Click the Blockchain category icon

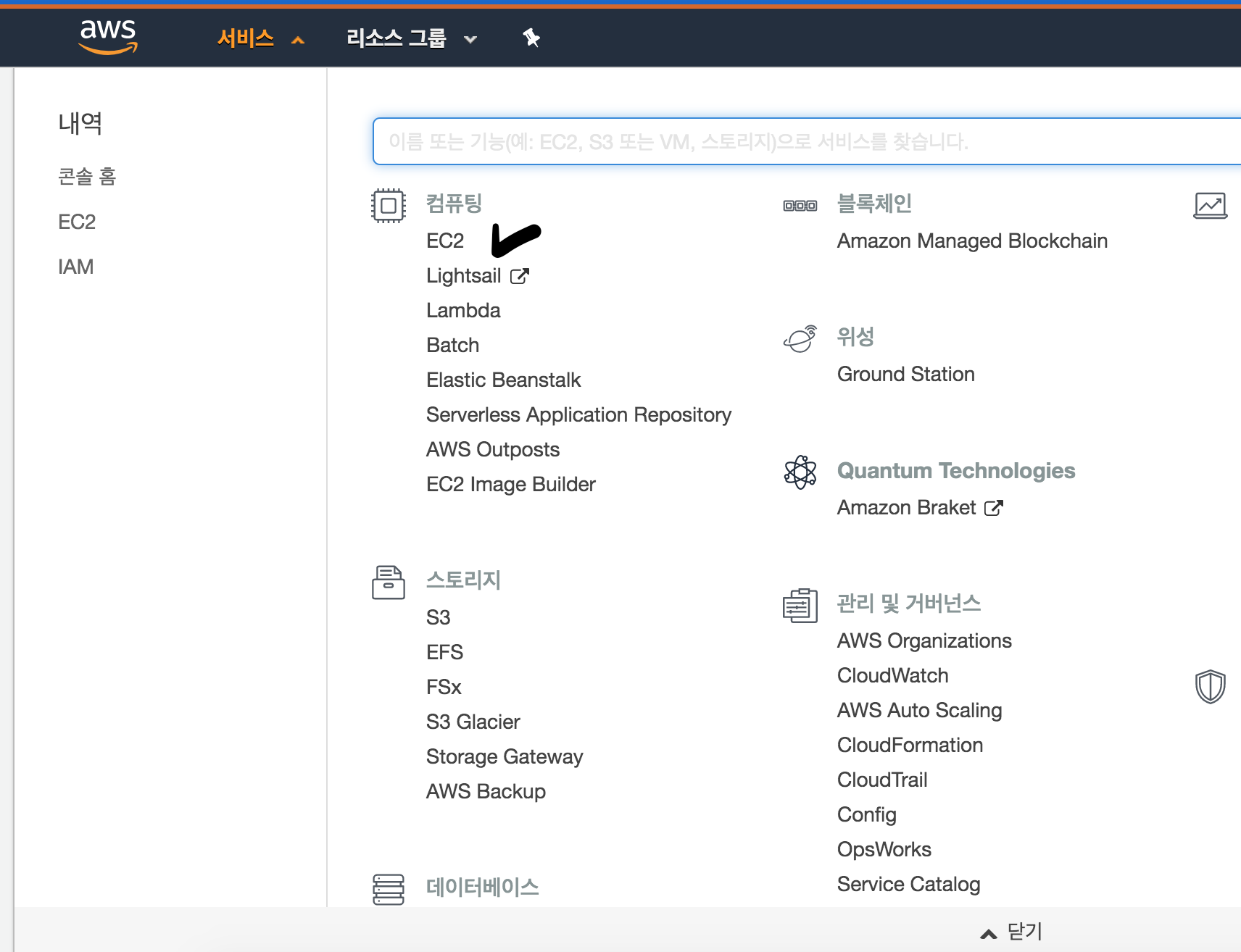[x=800, y=206]
